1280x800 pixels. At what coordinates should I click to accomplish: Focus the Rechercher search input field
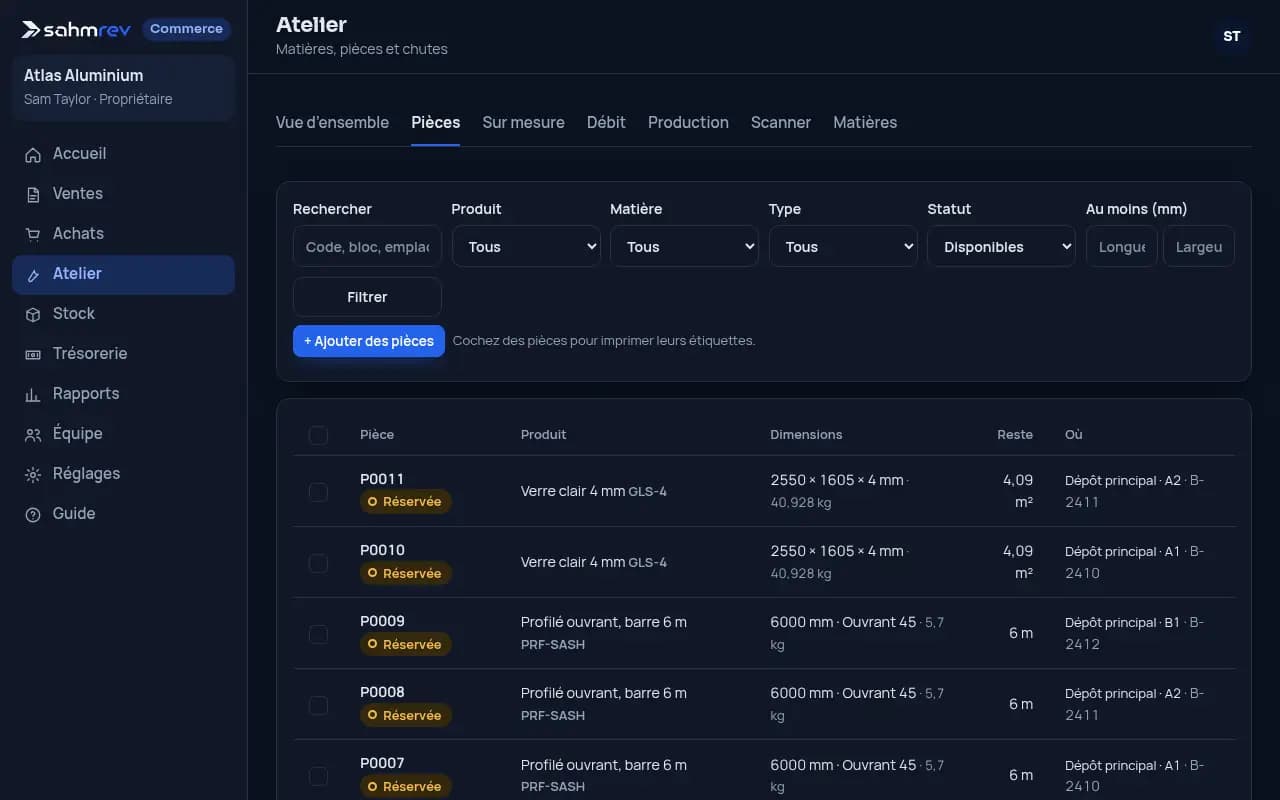367,247
